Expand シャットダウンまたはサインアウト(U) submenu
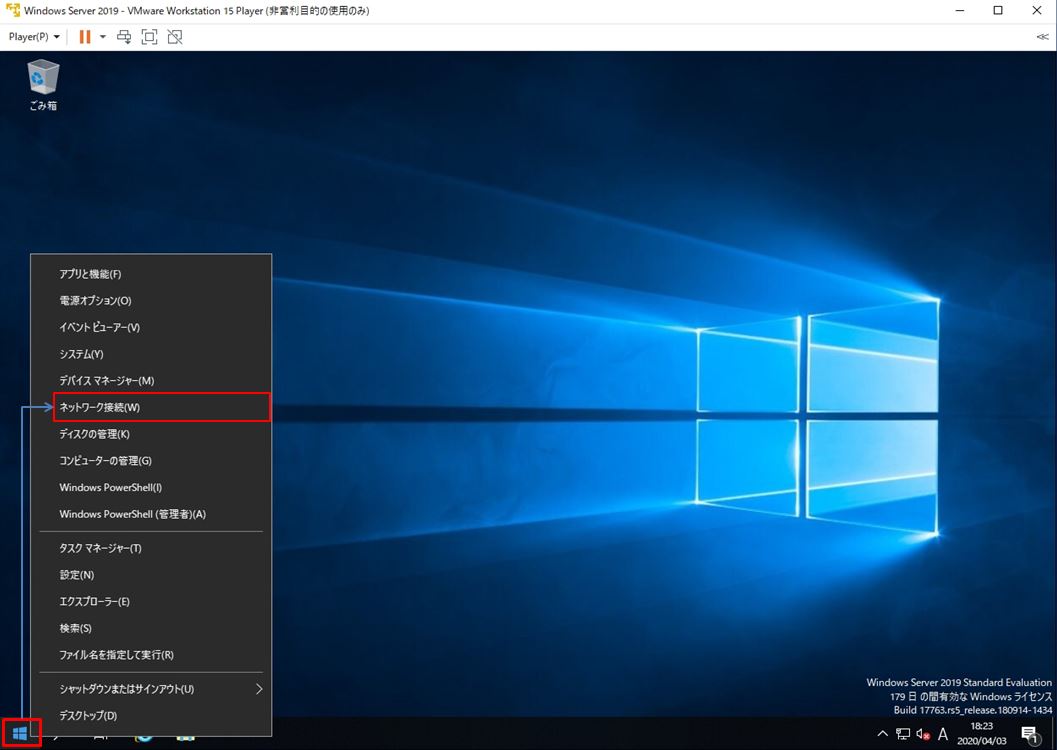Viewport: 1057px width, 750px height. point(151,689)
